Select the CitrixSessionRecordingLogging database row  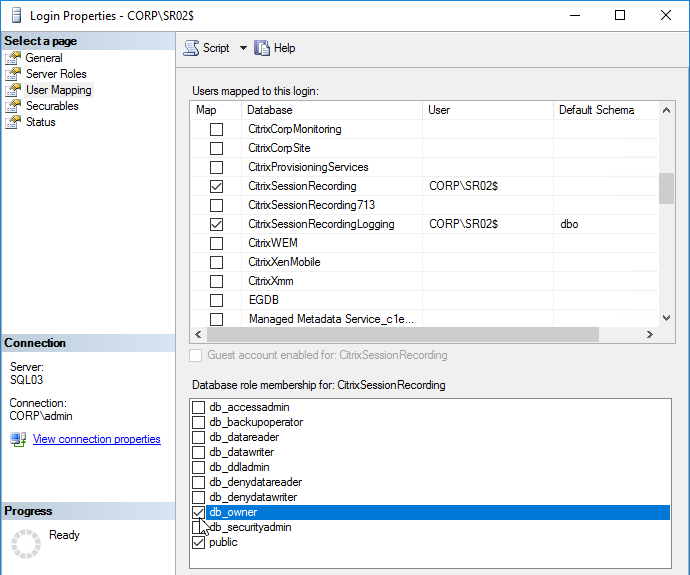click(321, 224)
